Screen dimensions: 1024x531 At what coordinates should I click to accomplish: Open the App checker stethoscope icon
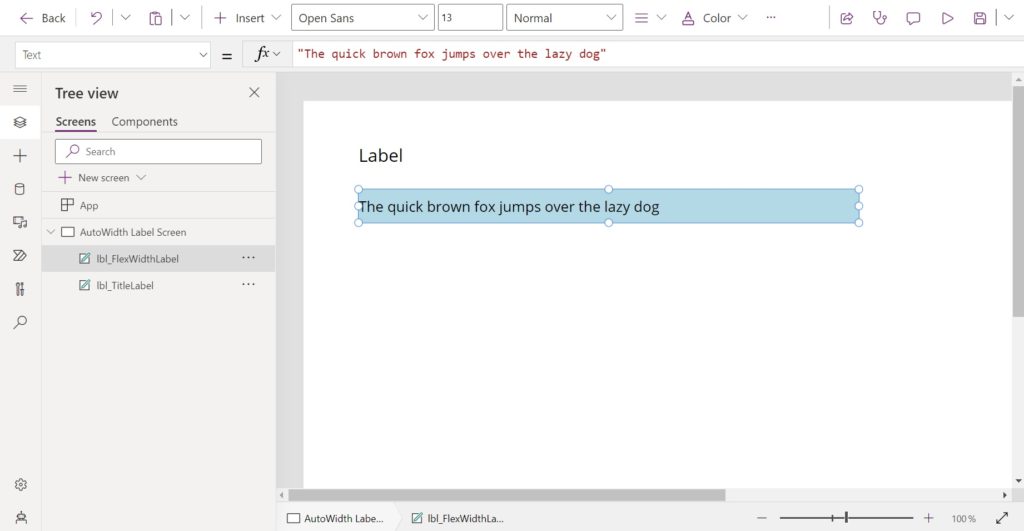point(880,18)
